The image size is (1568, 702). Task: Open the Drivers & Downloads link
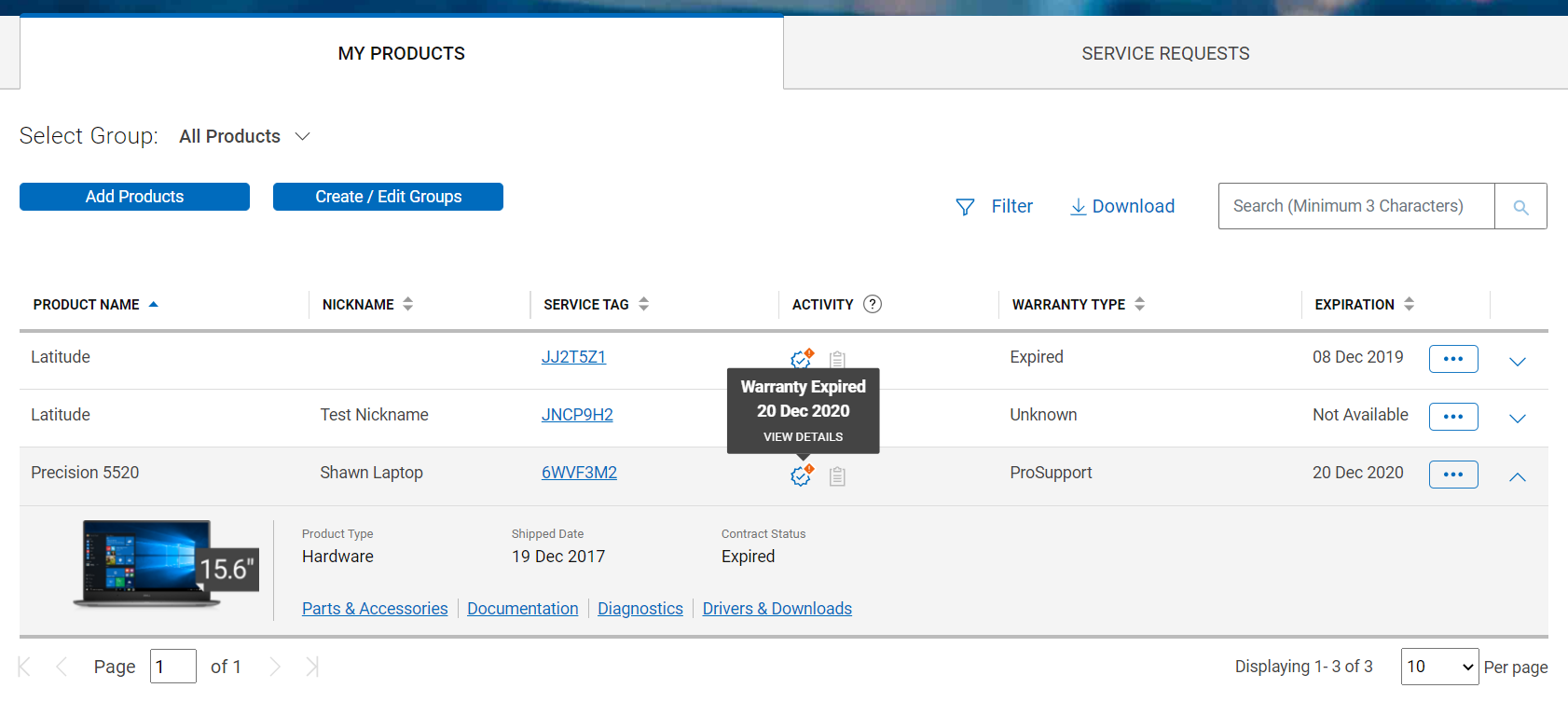[x=777, y=609]
